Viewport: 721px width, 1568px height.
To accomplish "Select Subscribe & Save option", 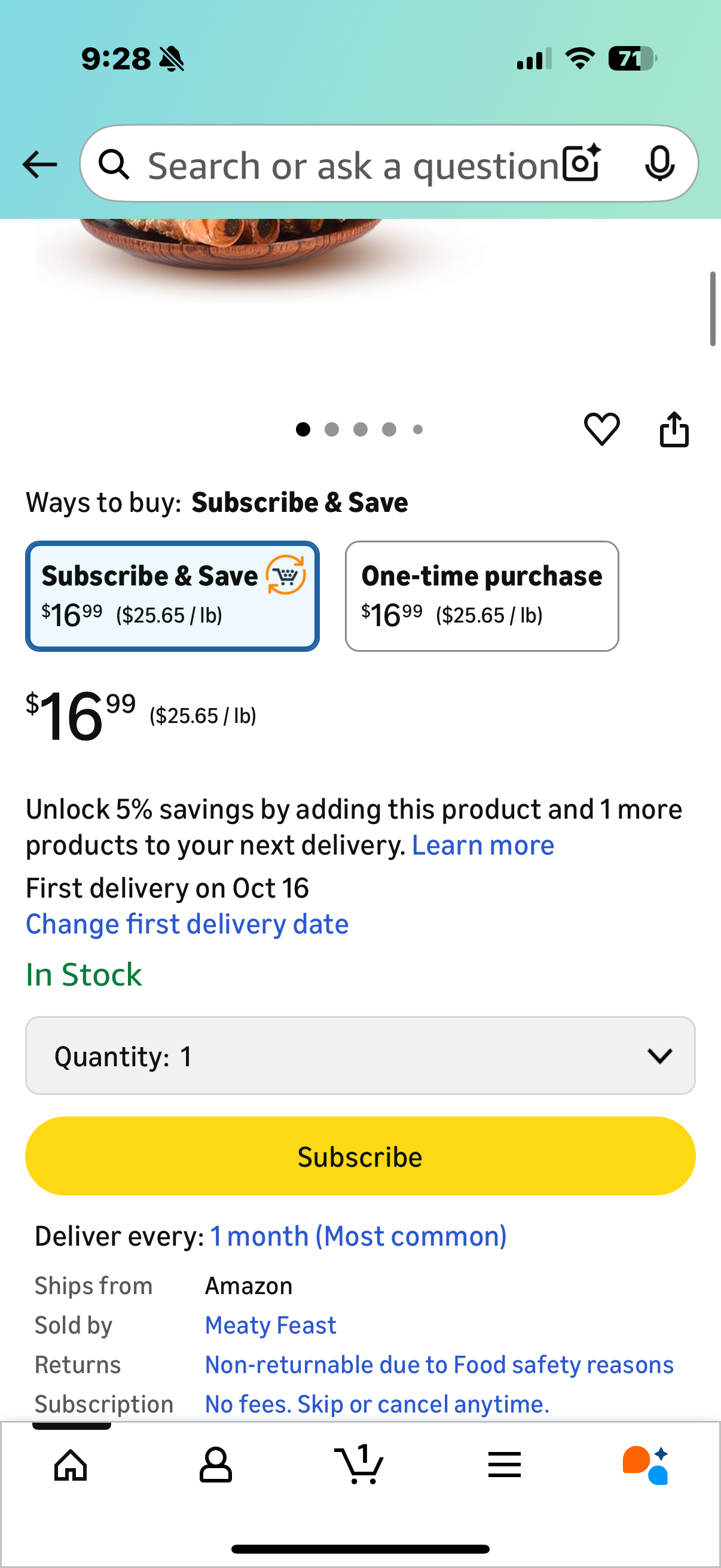I will pyautogui.click(x=172, y=596).
